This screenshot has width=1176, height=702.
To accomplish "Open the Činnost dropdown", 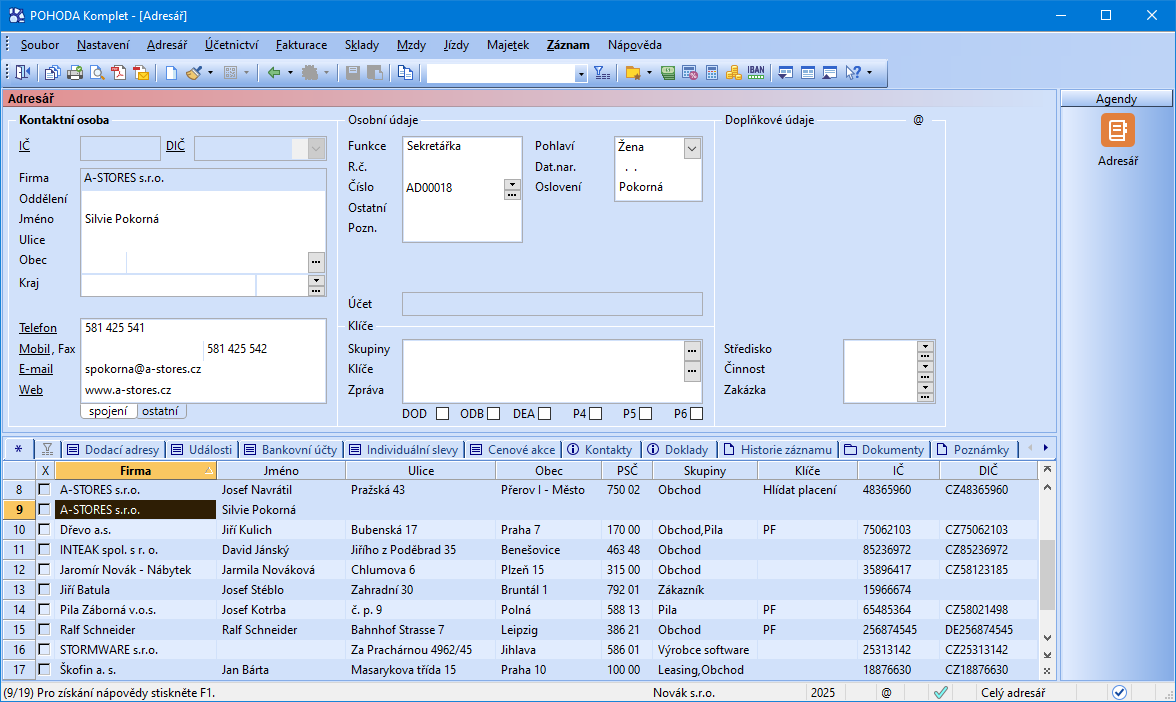I will pos(926,367).
